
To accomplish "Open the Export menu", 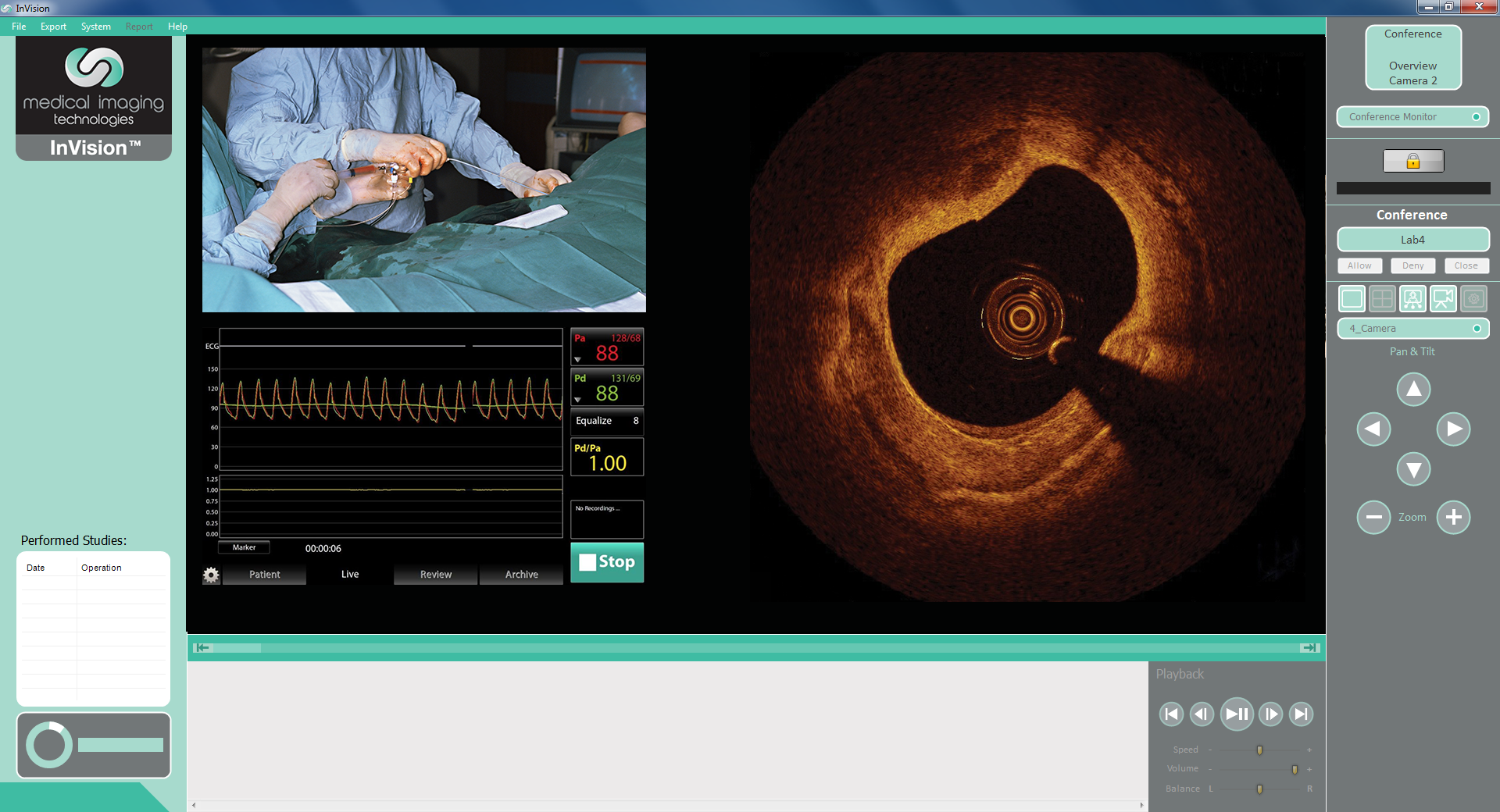I will (x=53, y=27).
